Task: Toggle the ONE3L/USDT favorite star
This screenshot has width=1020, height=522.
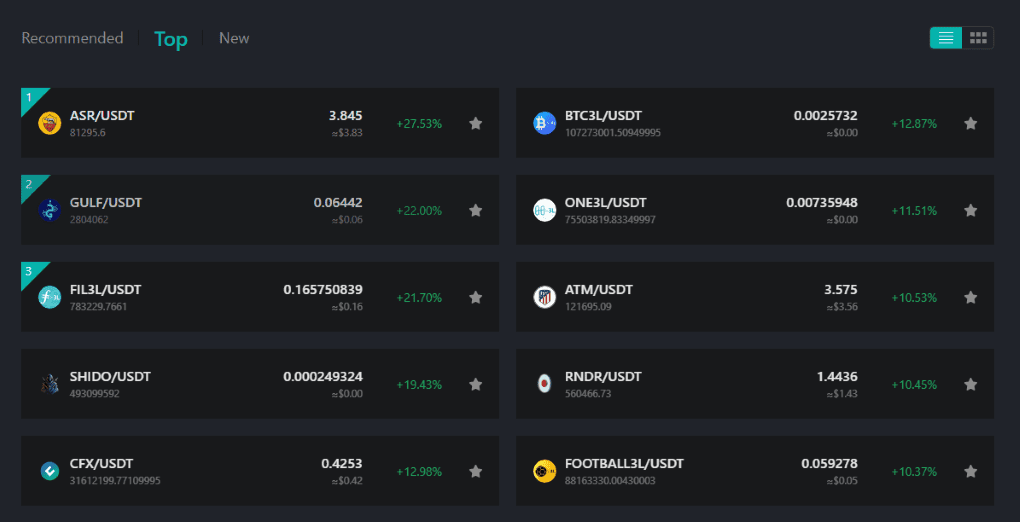Action: (971, 210)
